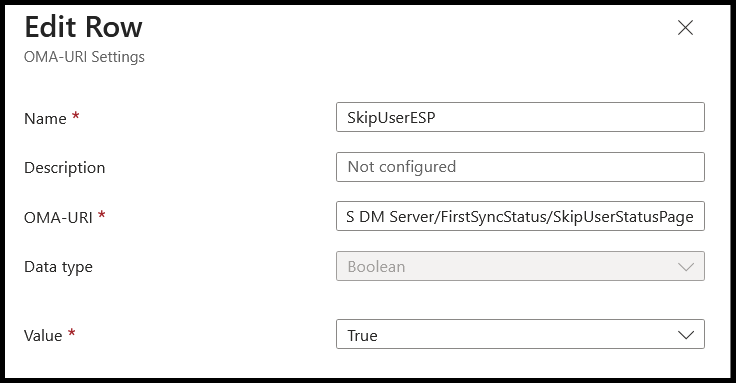Click the greyed-out Boolean data type box
Image resolution: width=736 pixels, height=383 pixels.
pos(520,266)
